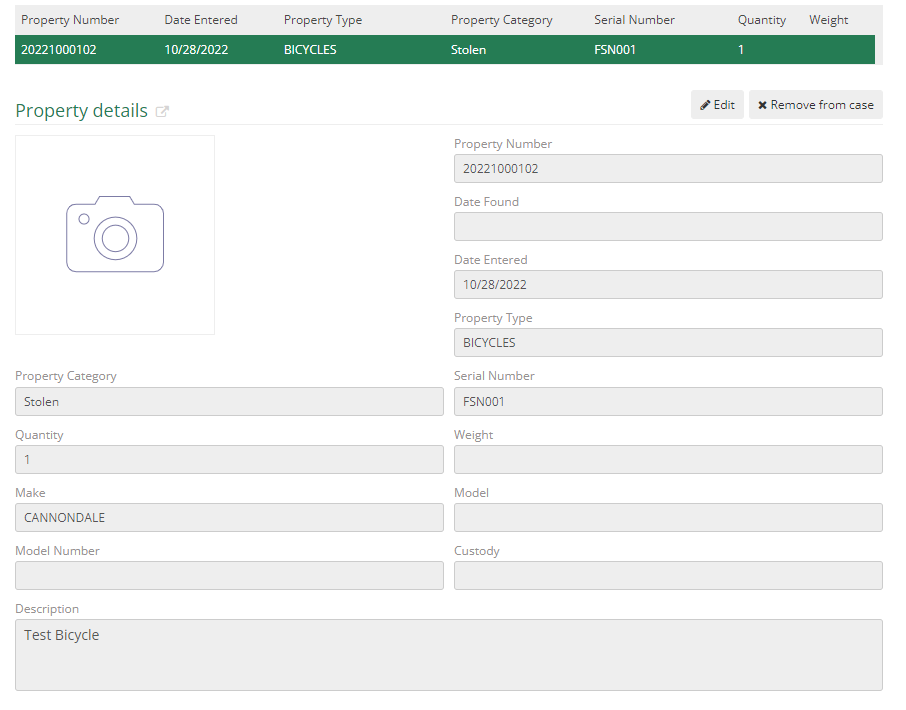Click the Edit button
The width and height of the screenshot is (906, 710).
tap(717, 104)
